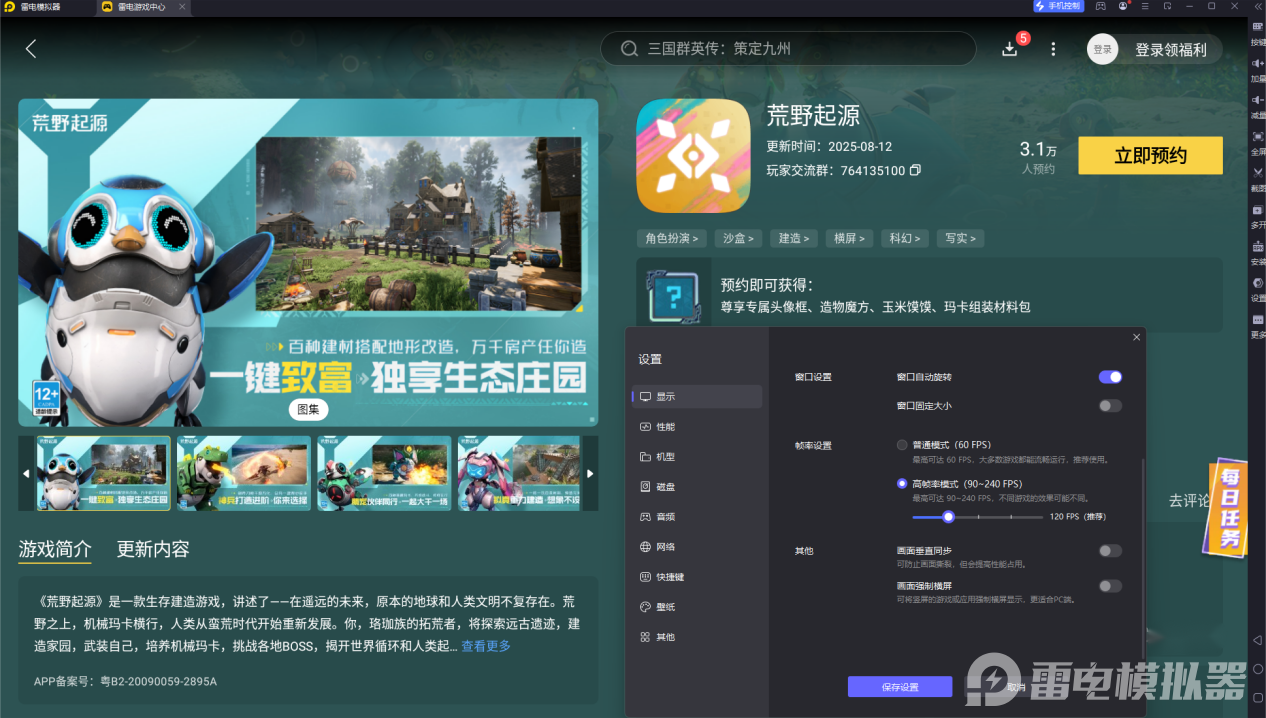
Task: Enable the 画面强制横屏 switch
Action: pyautogui.click(x=1110, y=586)
